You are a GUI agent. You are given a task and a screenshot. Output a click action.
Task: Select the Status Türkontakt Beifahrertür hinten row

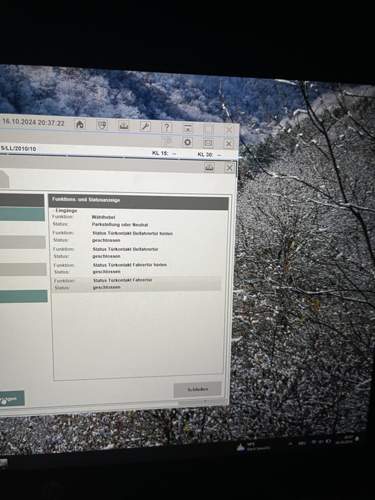(x=137, y=237)
